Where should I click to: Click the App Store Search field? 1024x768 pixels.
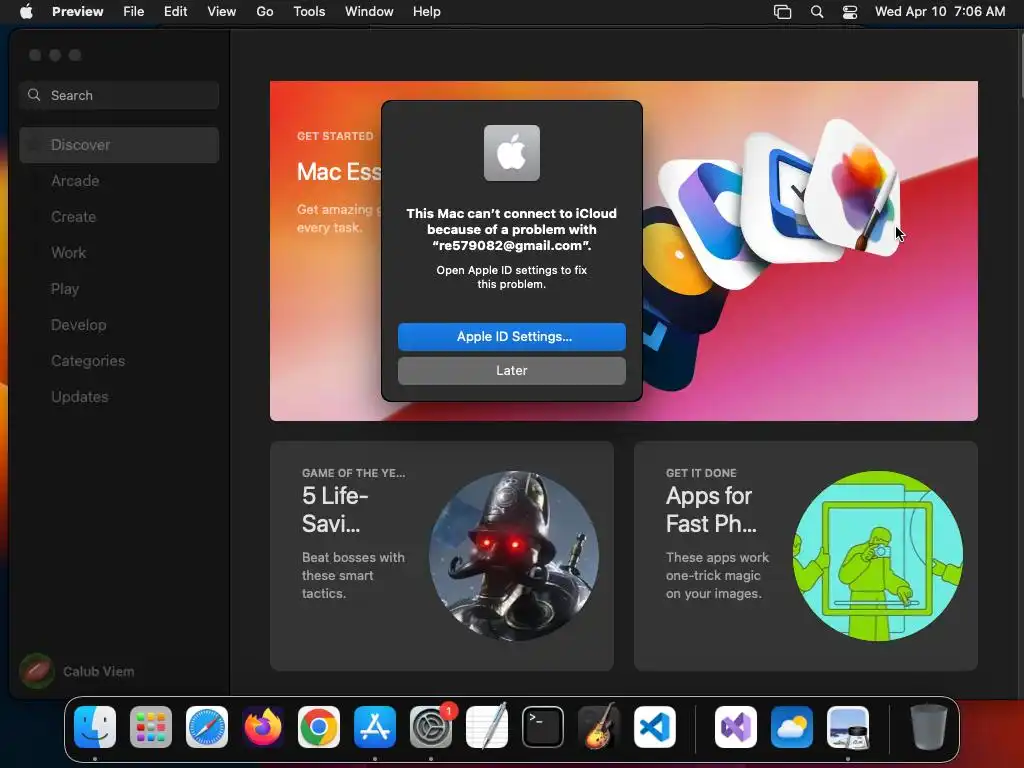point(119,95)
